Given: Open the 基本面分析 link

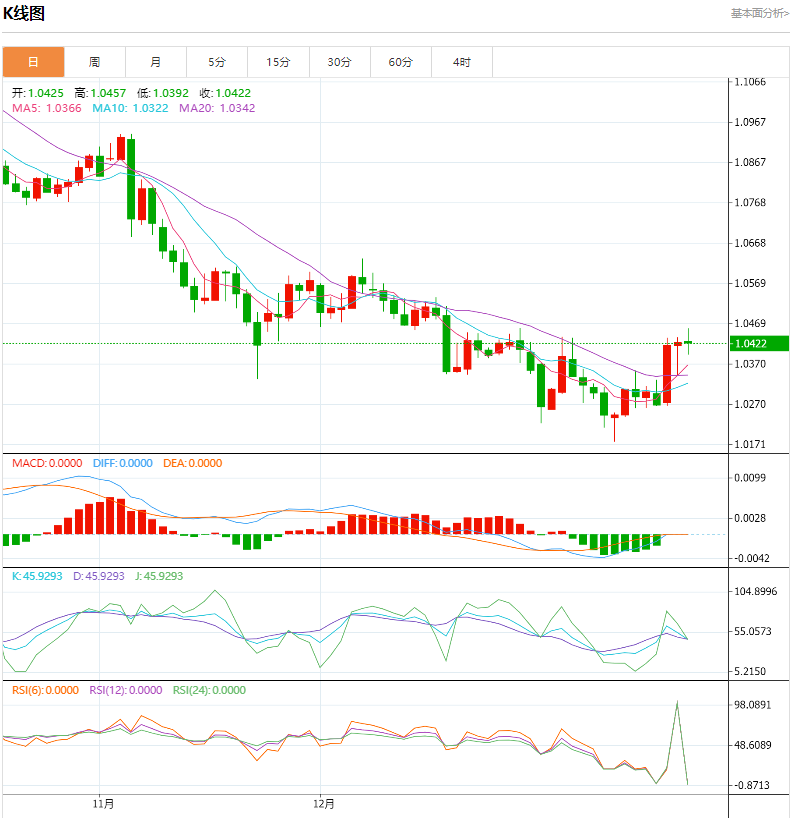Looking at the screenshot, I should pyautogui.click(x=760, y=13).
